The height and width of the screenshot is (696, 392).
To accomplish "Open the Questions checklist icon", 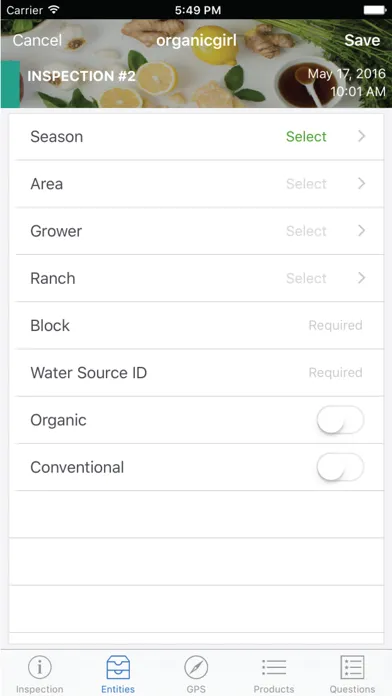I will click(x=352, y=667).
